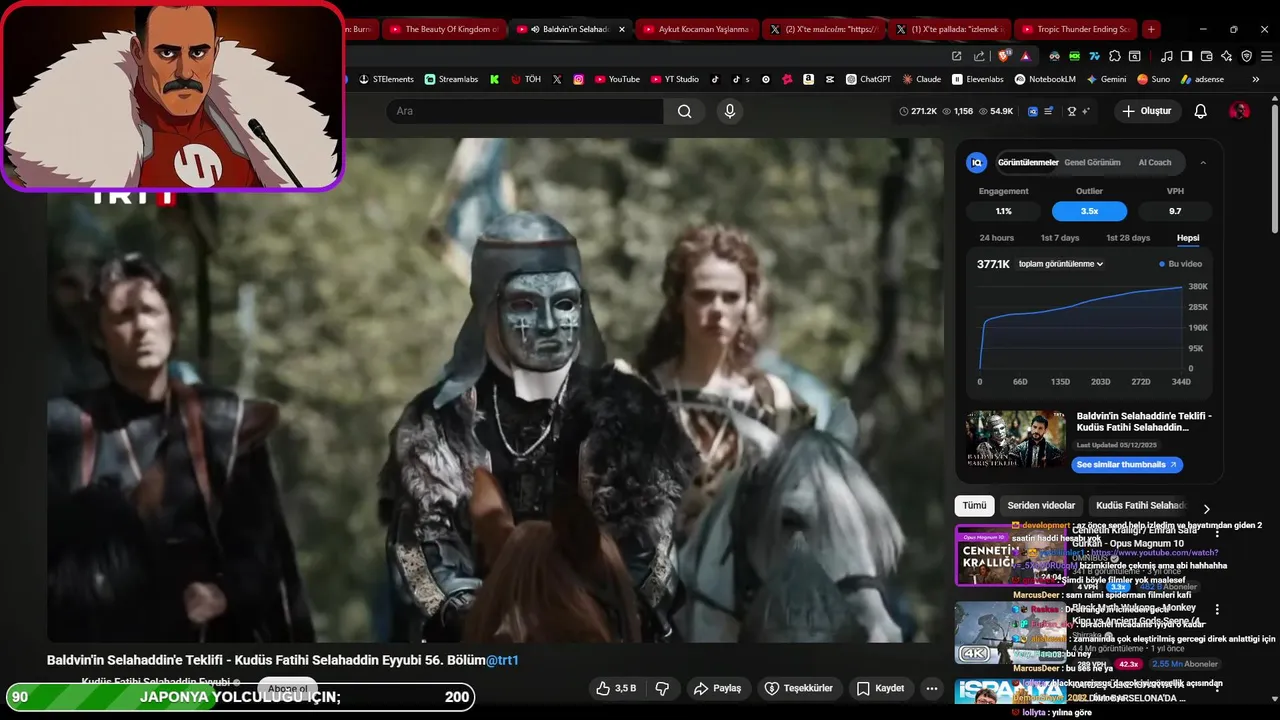Select the Engagement 1.1% pill
The width and height of the screenshot is (1280, 720).
click(x=1004, y=211)
